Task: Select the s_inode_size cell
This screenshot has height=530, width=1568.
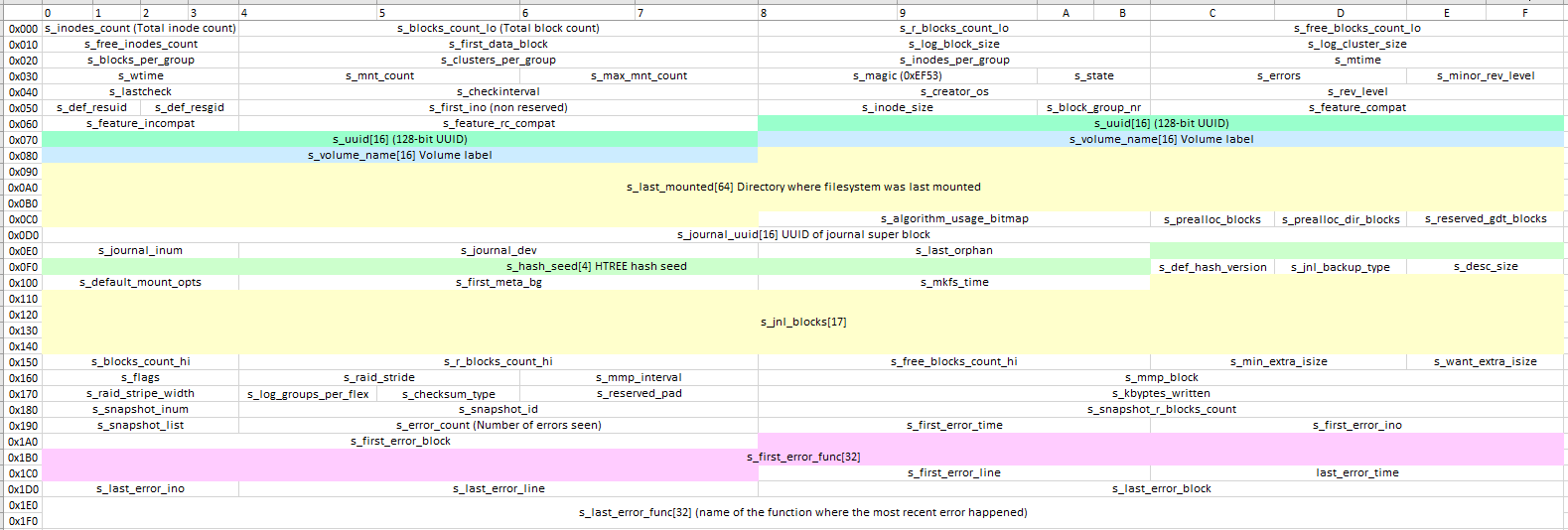Action: click(x=898, y=107)
